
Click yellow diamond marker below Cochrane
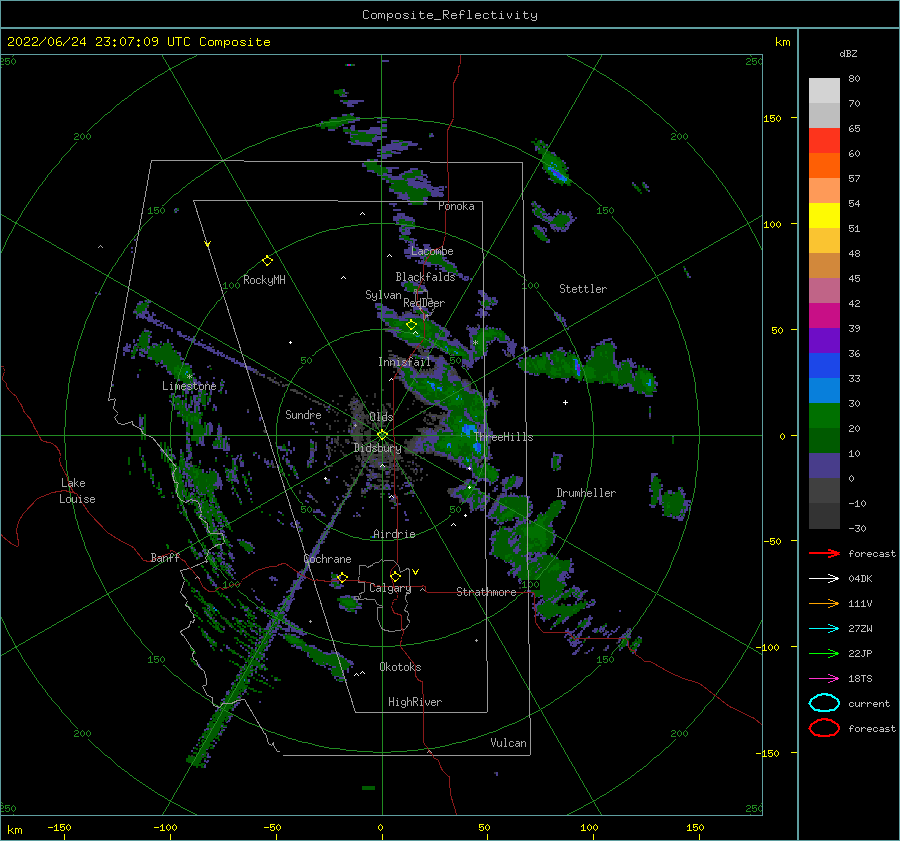[x=343, y=577]
